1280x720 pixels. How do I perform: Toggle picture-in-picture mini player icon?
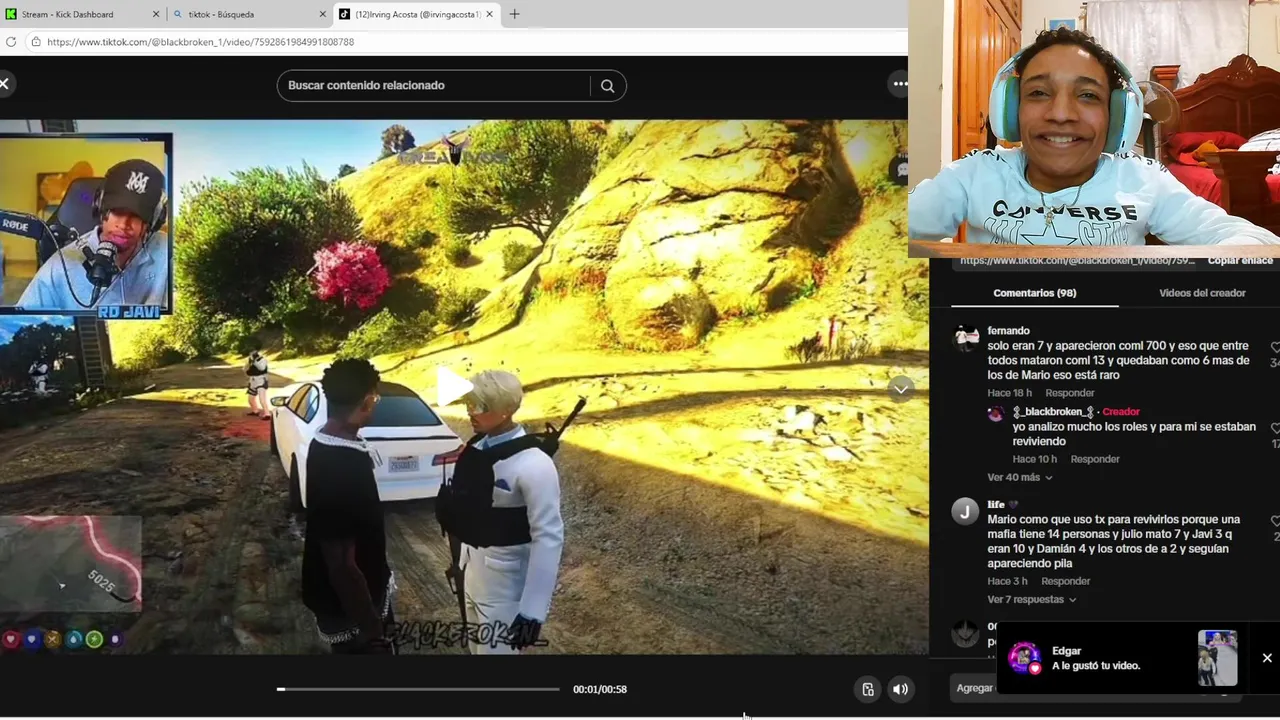point(868,689)
